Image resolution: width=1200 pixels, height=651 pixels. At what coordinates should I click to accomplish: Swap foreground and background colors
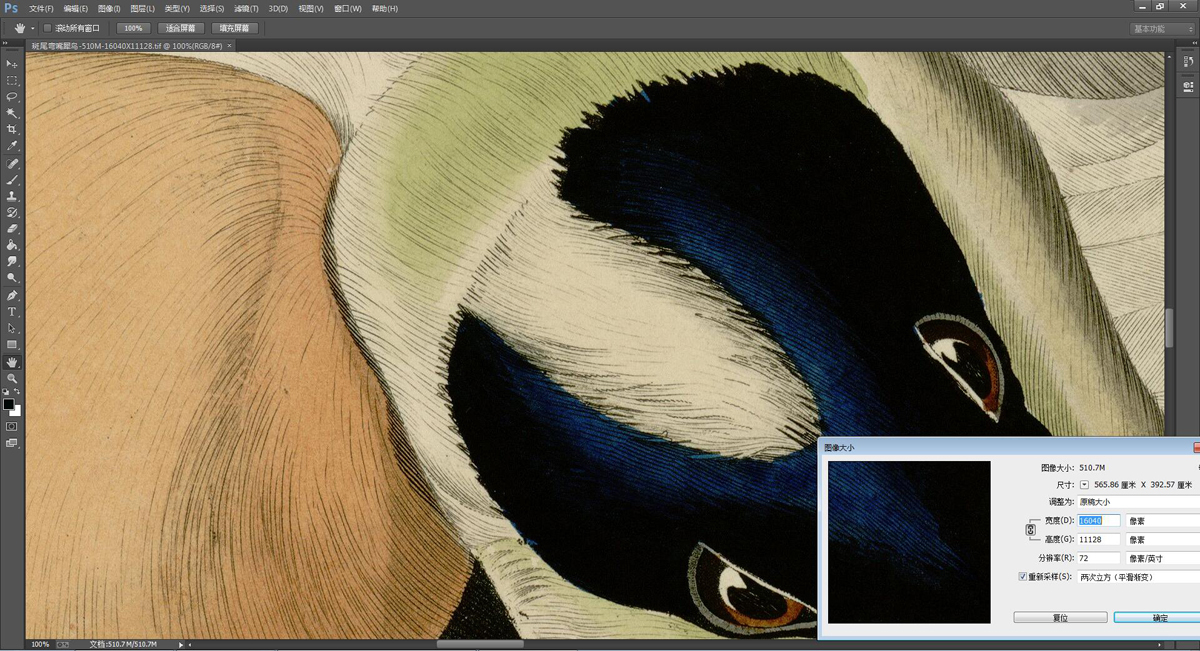click(17, 393)
